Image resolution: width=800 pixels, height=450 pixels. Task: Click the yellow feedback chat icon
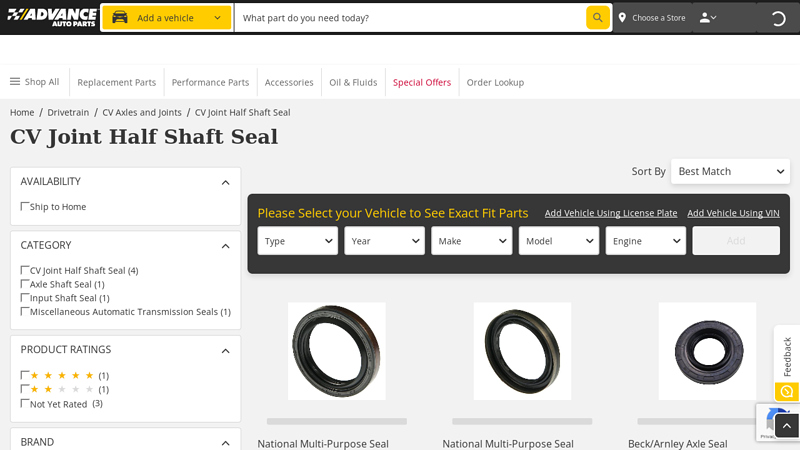tap(787, 391)
